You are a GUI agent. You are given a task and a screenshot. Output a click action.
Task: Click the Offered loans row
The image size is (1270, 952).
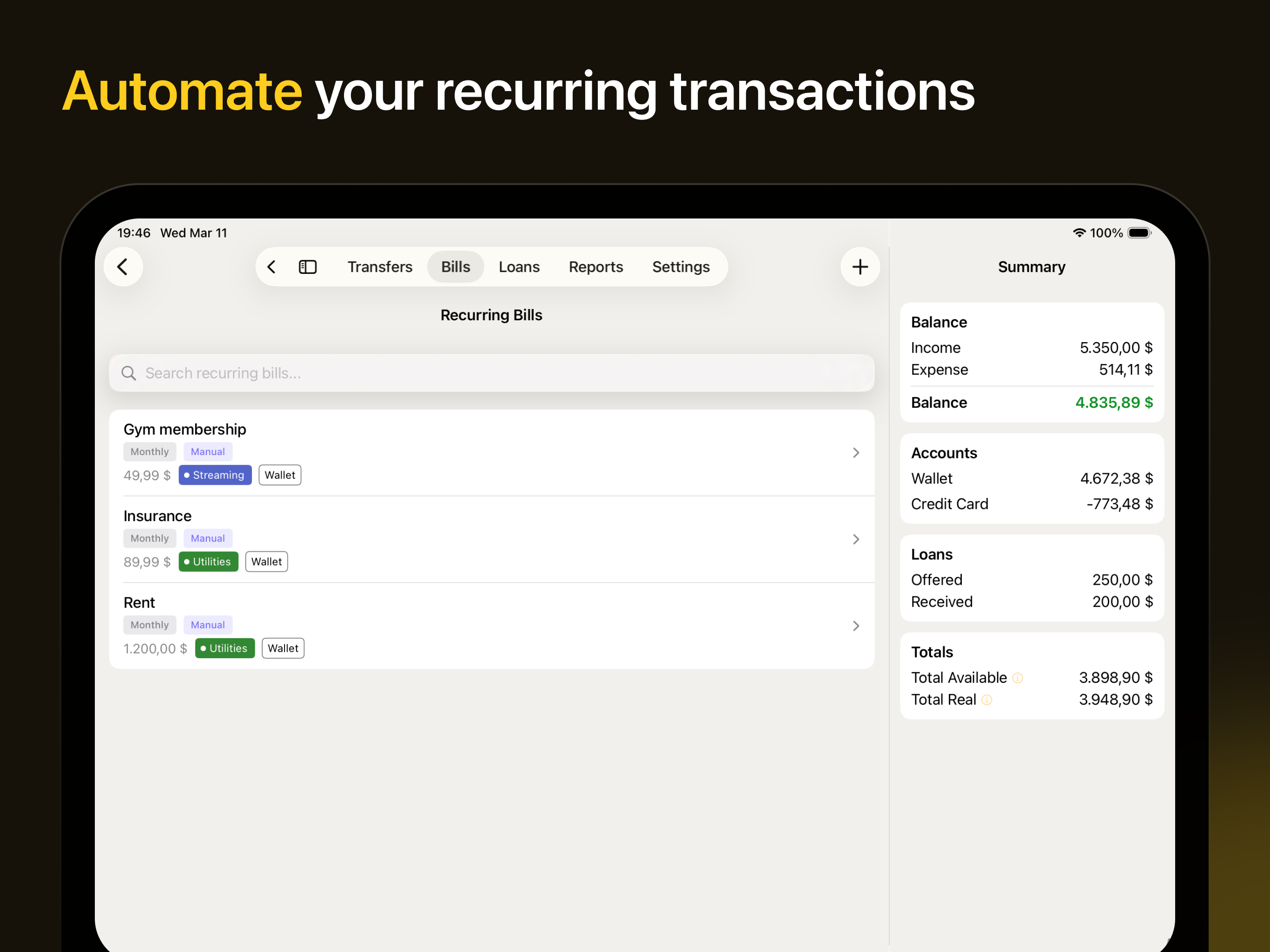click(1032, 580)
